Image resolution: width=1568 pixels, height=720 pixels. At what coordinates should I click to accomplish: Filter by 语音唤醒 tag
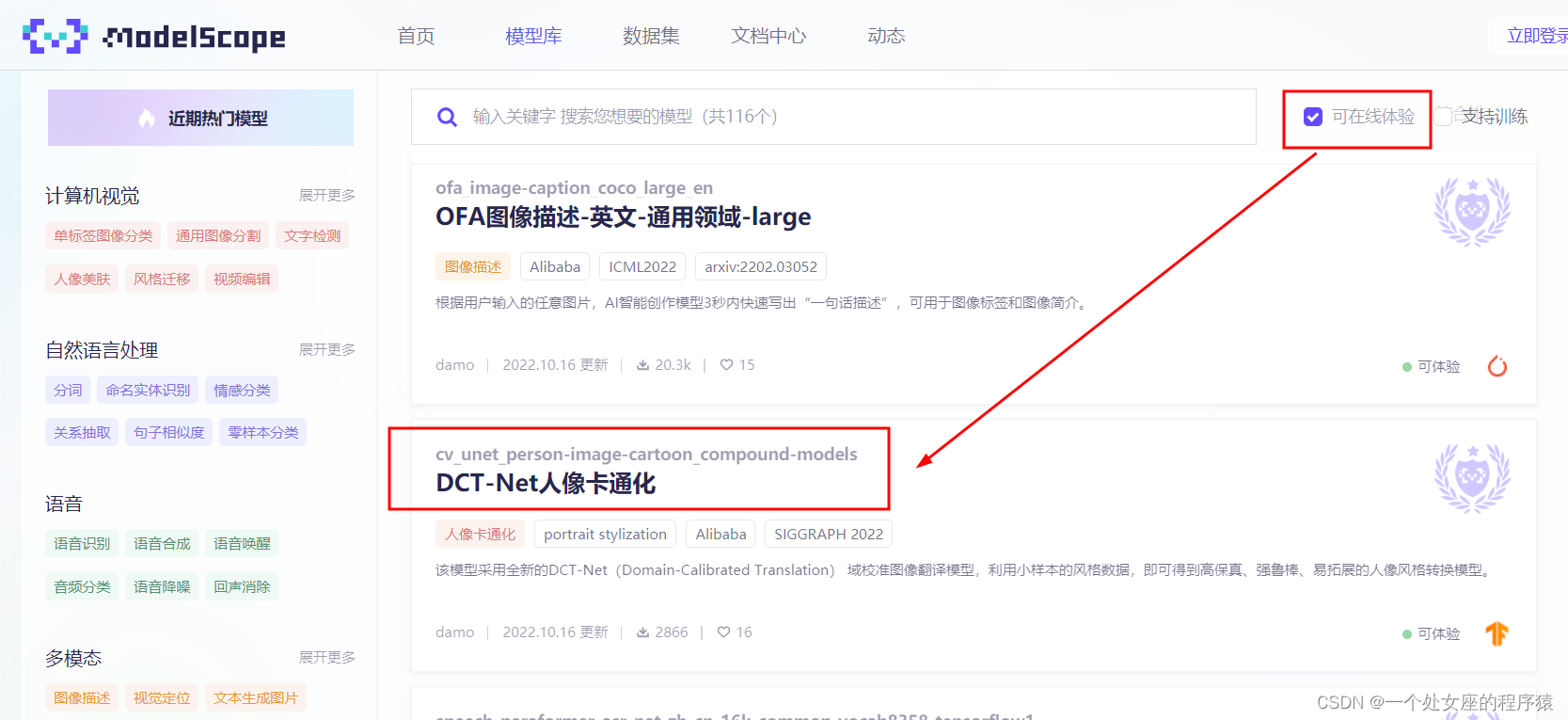click(x=242, y=543)
